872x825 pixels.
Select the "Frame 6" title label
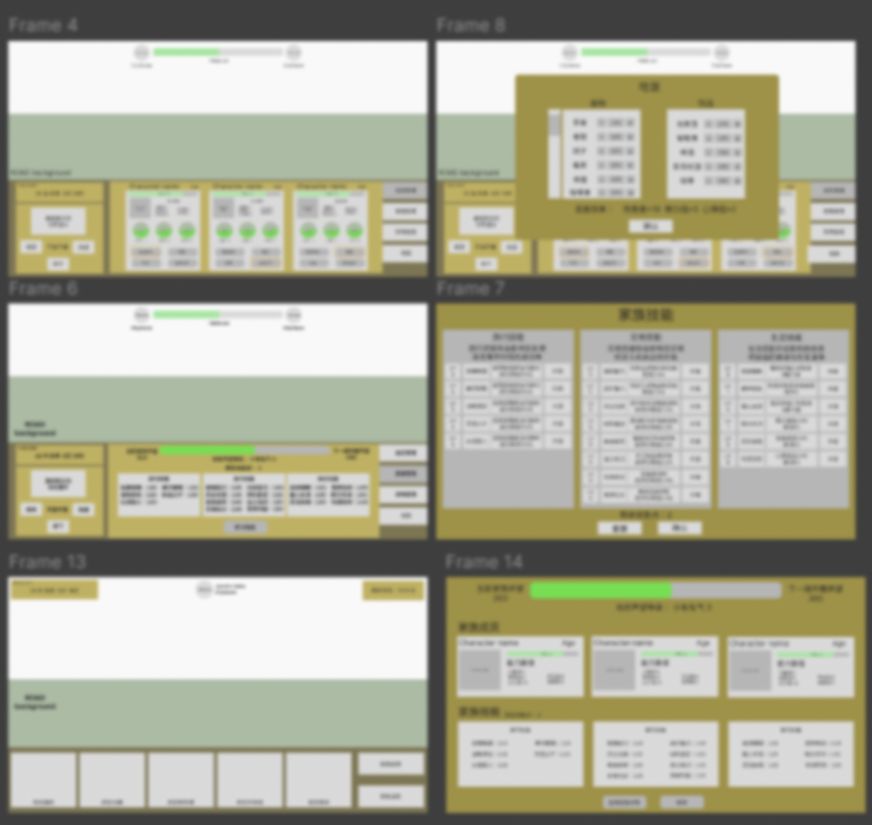click(x=43, y=288)
